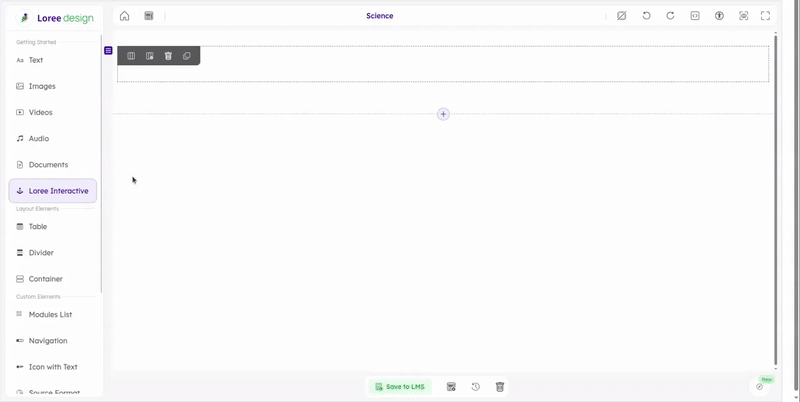
Task: Click the redo arrow icon
Action: point(670,16)
